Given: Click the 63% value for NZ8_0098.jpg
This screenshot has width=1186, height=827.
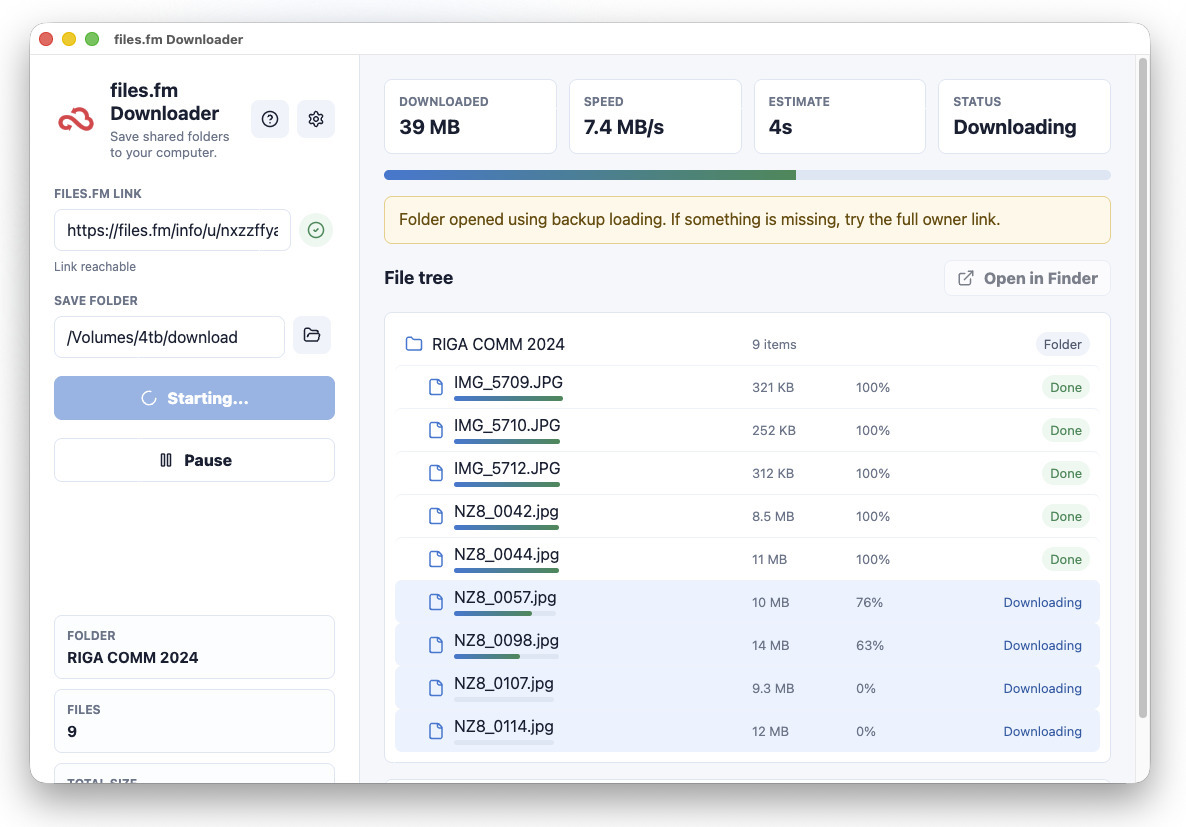Looking at the screenshot, I should coord(870,645).
